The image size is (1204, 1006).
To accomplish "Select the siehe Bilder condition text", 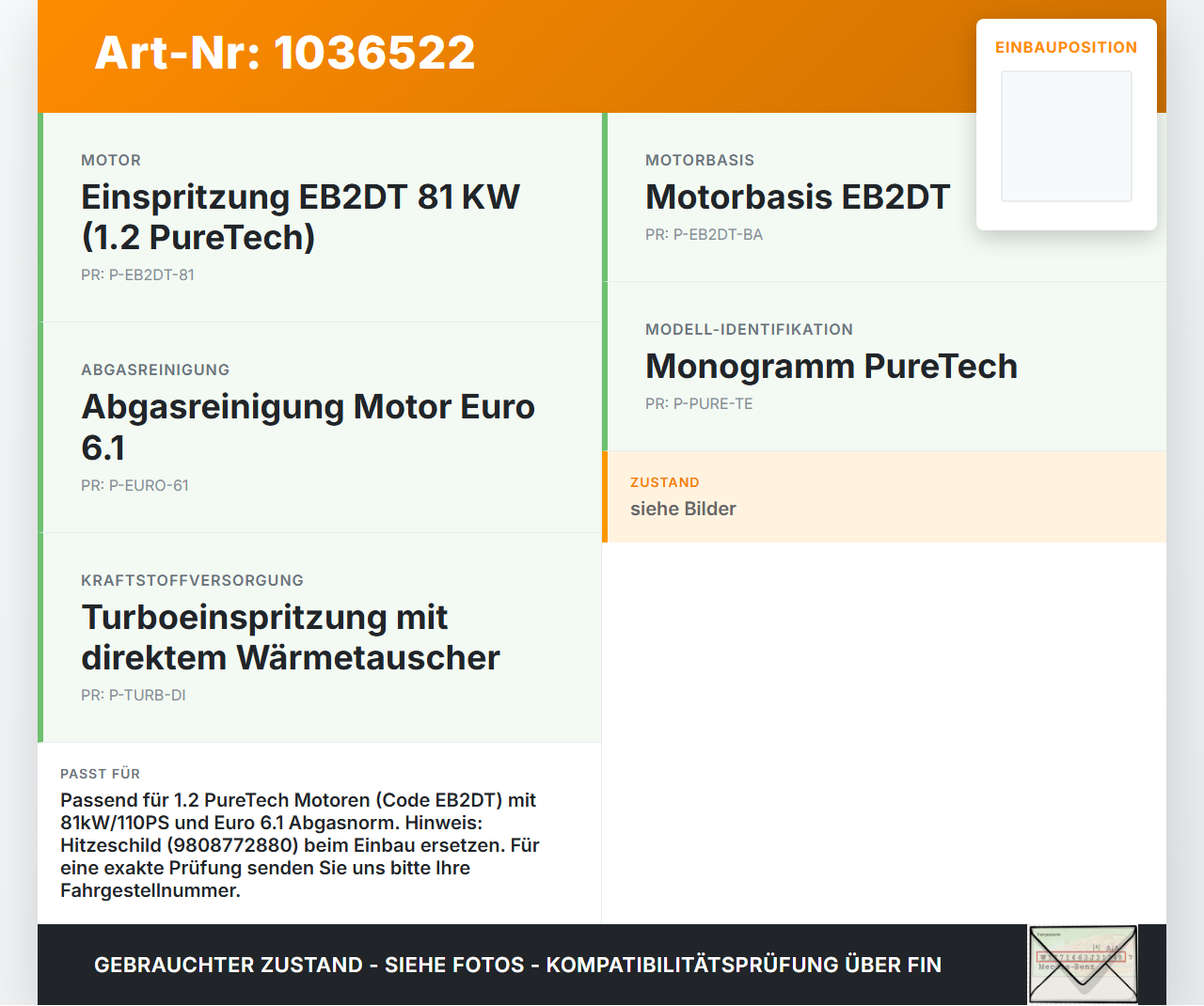I will point(683,509).
